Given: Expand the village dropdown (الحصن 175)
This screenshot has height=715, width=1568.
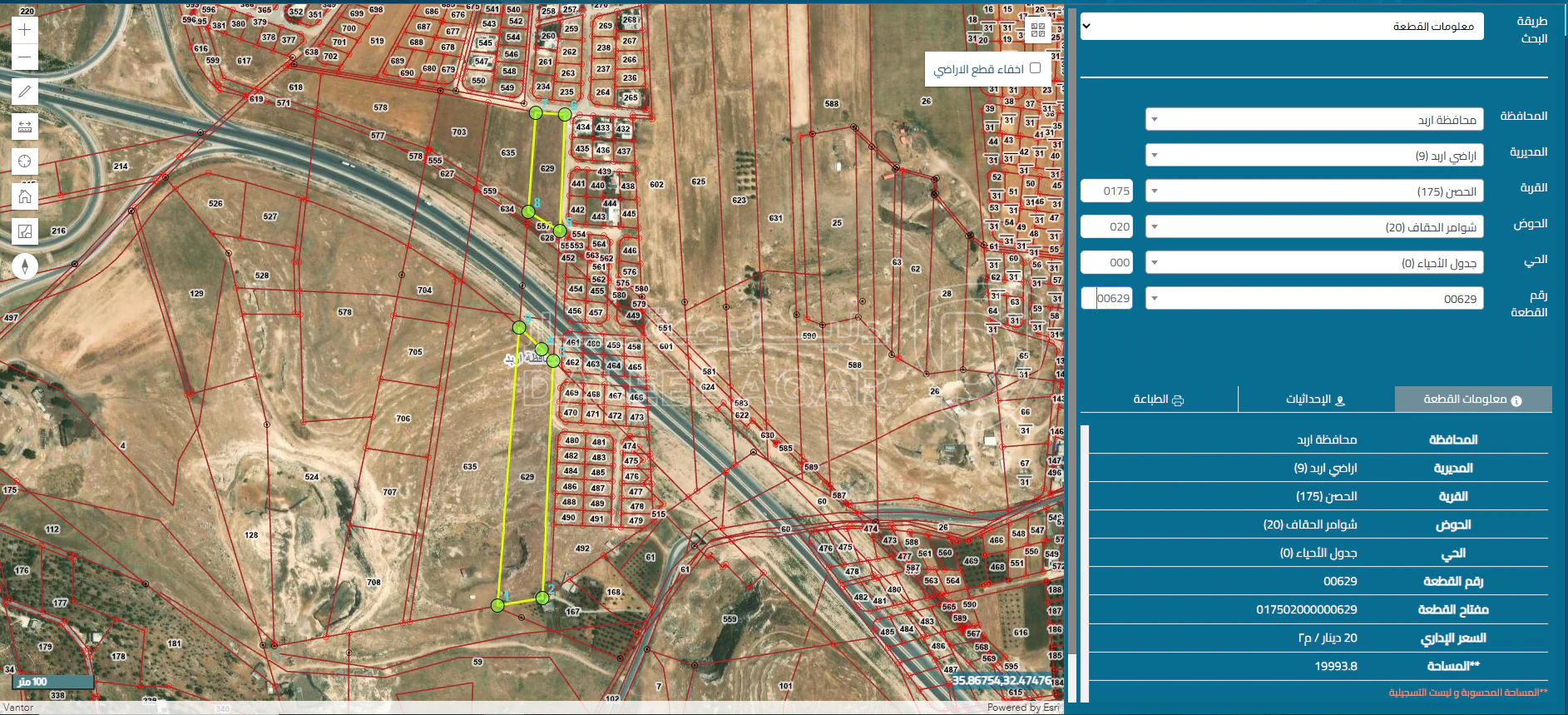Looking at the screenshot, I should click(x=1314, y=191).
